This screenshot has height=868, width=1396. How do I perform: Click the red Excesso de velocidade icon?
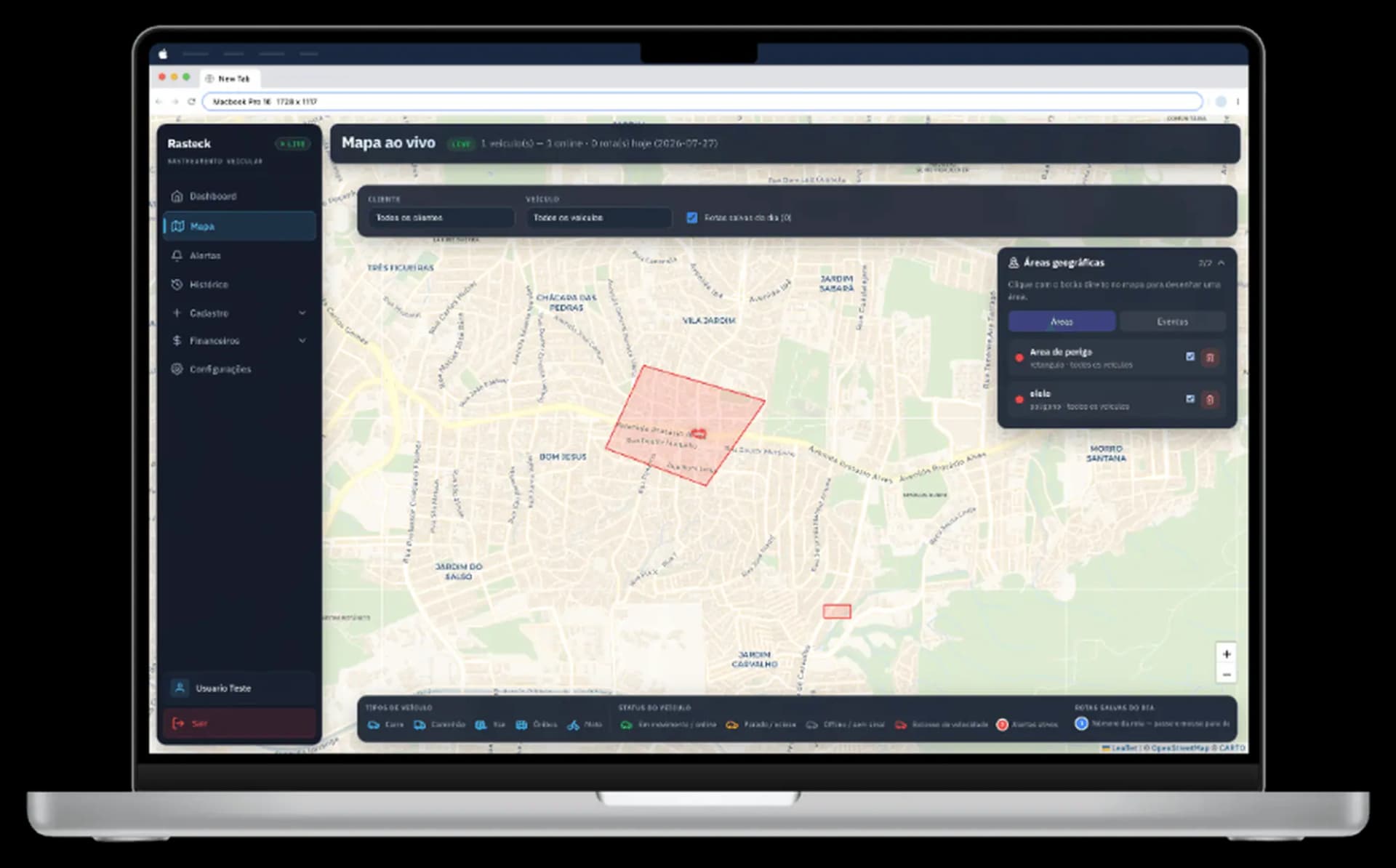[x=900, y=725]
